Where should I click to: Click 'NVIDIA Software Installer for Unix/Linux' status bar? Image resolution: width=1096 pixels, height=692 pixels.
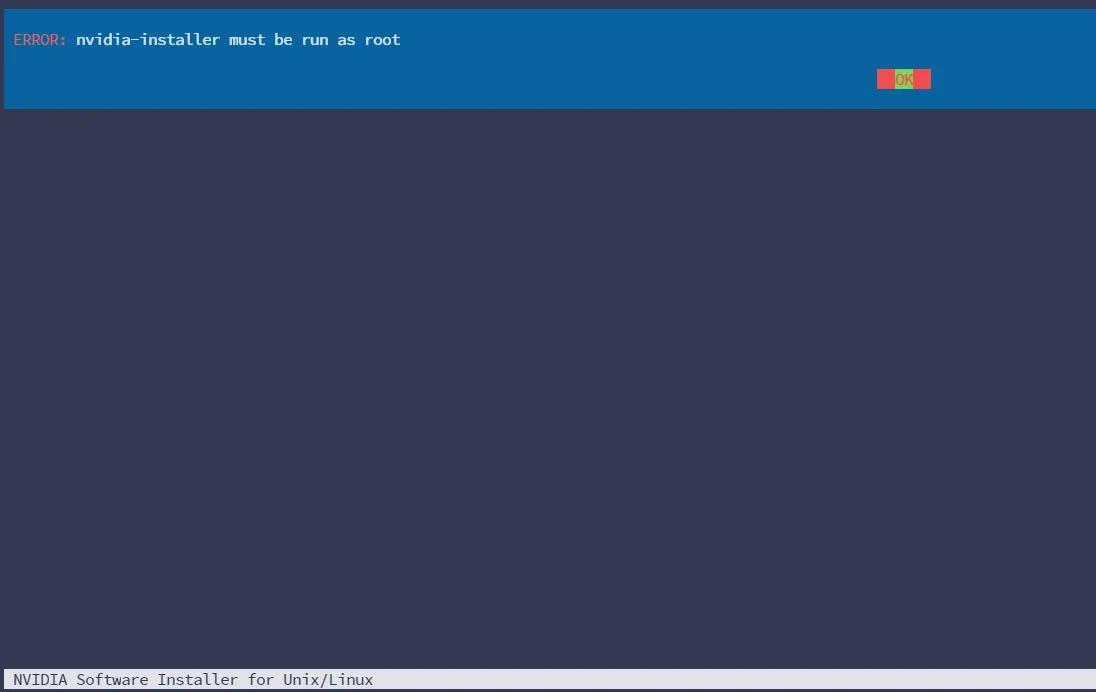pyautogui.click(x=549, y=679)
